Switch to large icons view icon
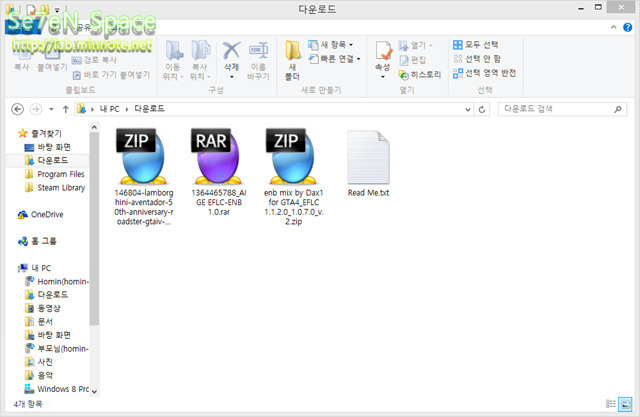The width and height of the screenshot is (640, 417). tap(625, 404)
